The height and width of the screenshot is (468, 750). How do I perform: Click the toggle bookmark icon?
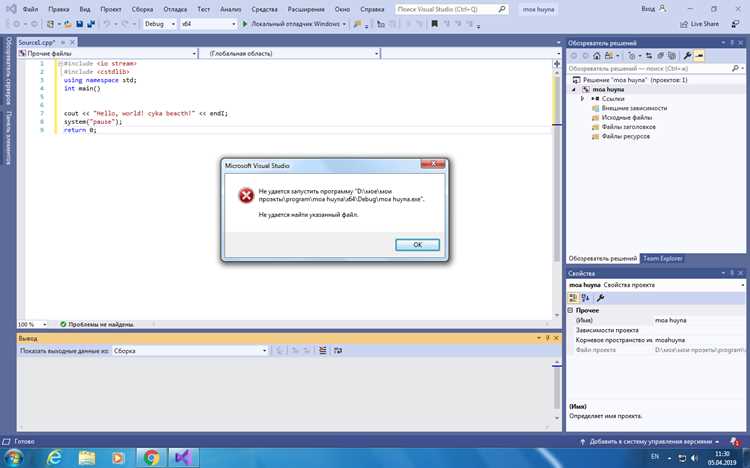[434, 24]
